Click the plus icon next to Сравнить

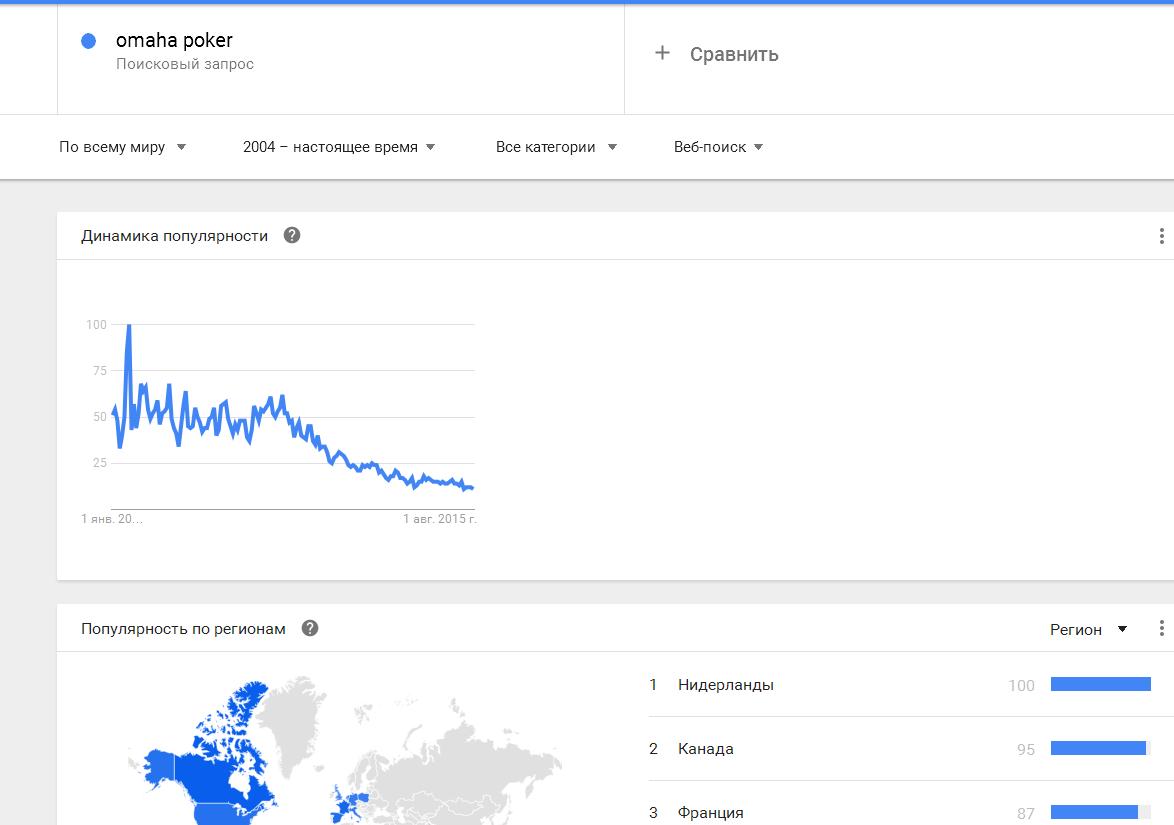pyautogui.click(x=662, y=52)
